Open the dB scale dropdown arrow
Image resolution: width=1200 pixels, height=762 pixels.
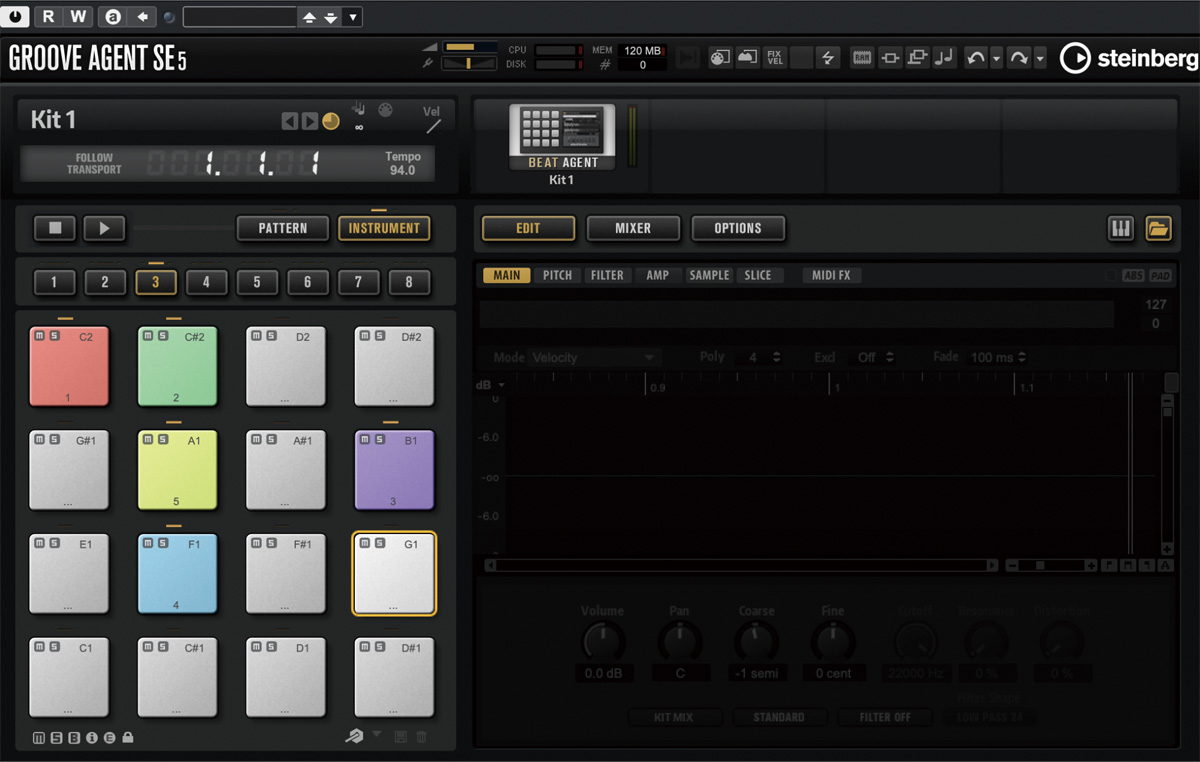(x=501, y=385)
